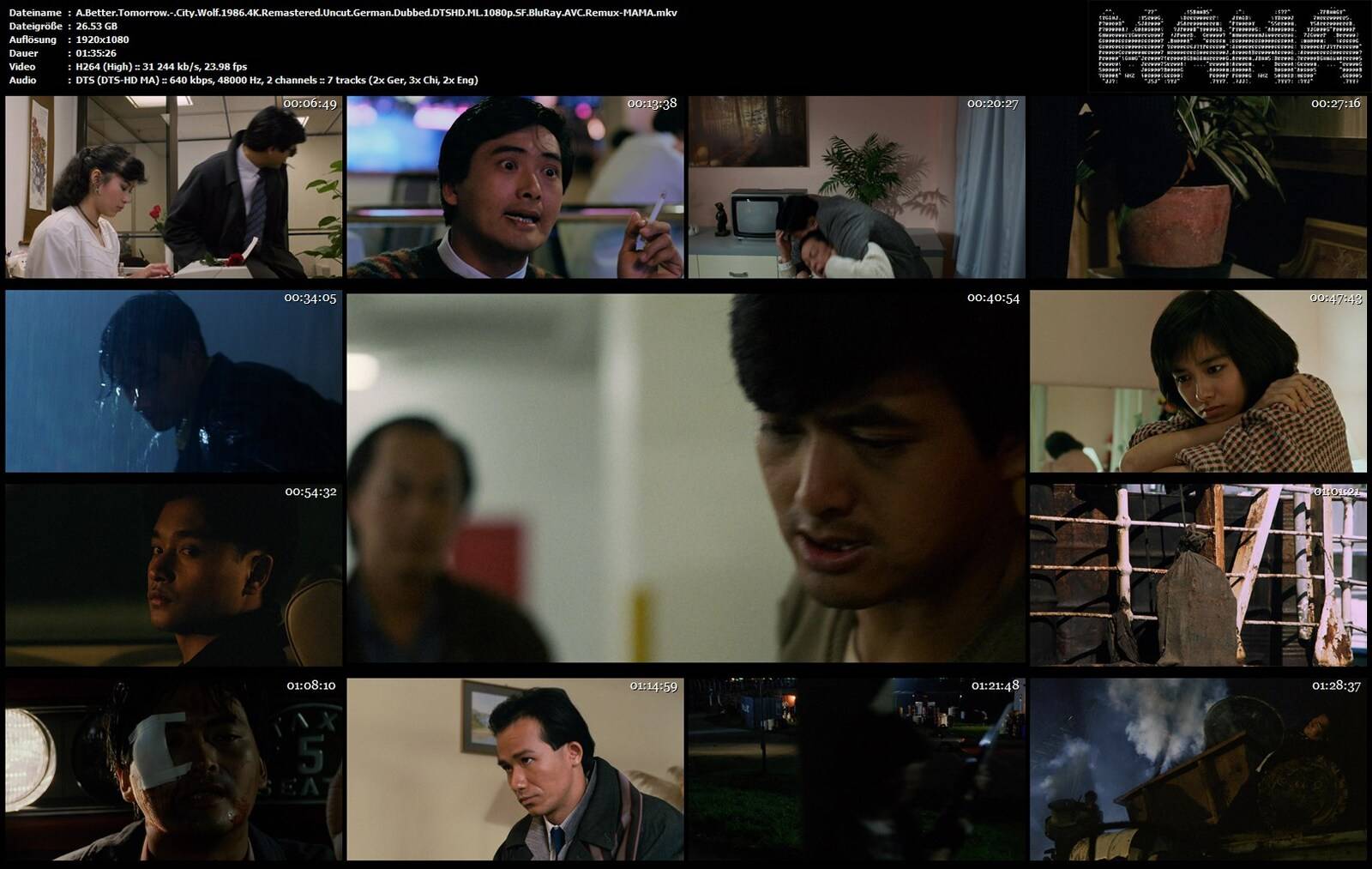Click the Dateiname label
This screenshot has width=1372, height=869.
click(x=35, y=13)
